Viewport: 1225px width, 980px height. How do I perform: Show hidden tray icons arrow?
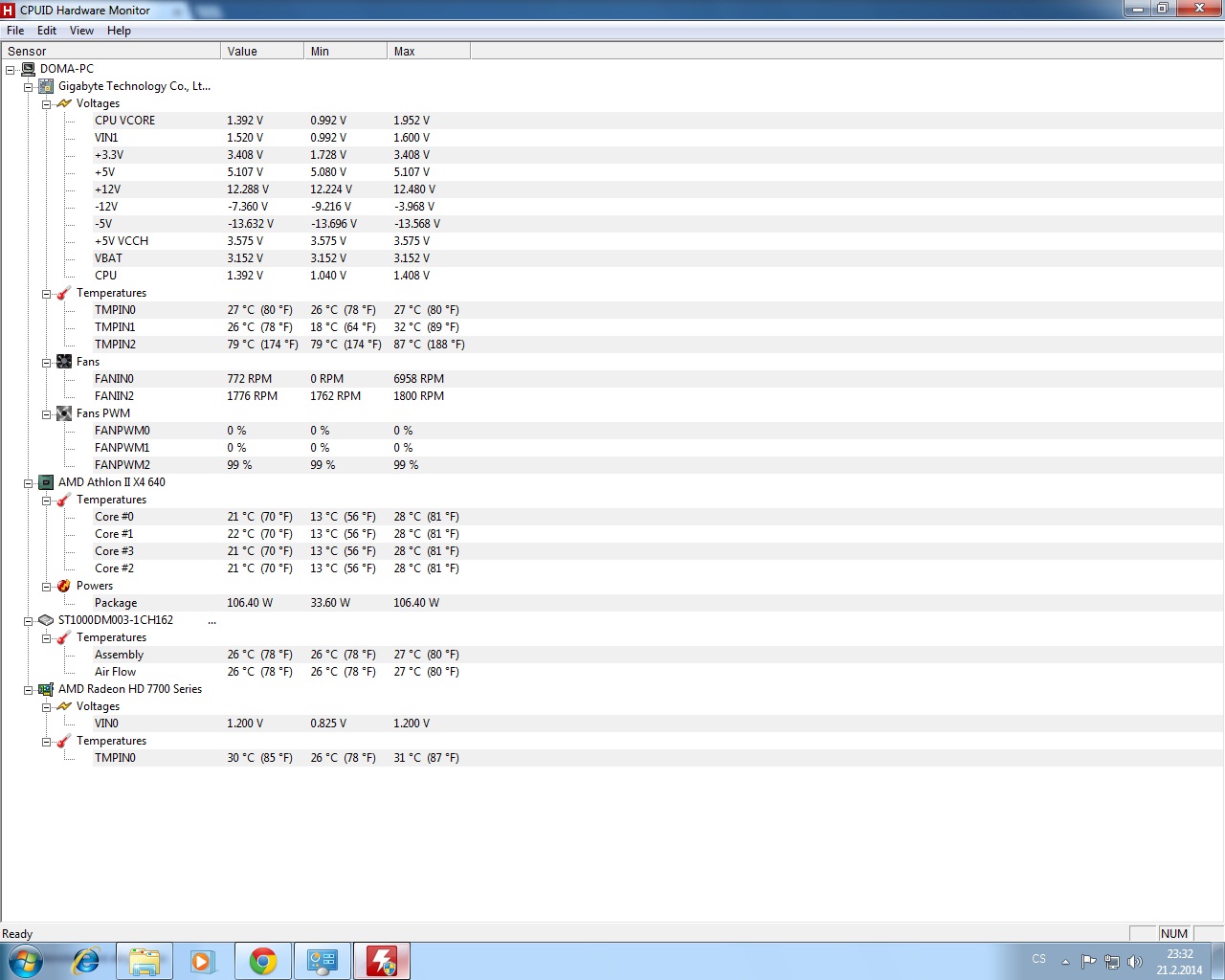coord(1065,962)
